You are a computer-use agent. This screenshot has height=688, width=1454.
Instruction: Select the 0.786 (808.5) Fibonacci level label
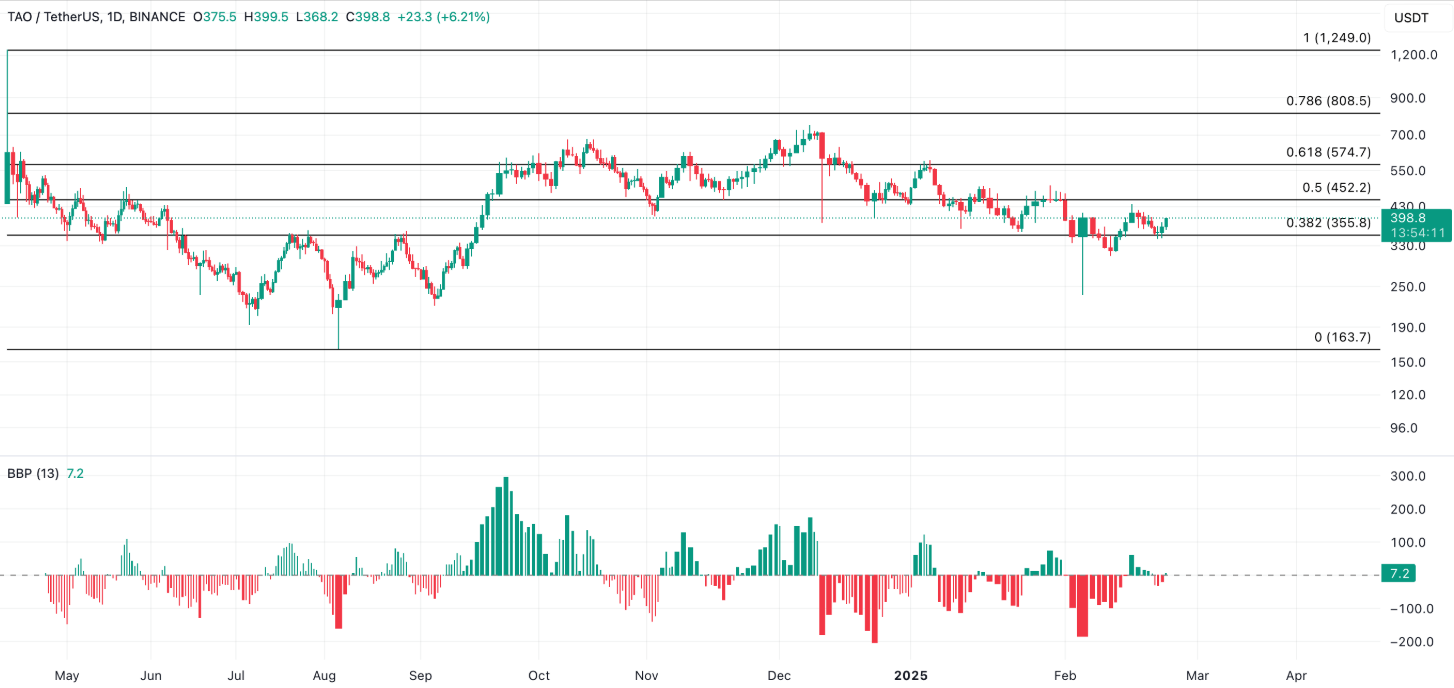pyautogui.click(x=1328, y=100)
